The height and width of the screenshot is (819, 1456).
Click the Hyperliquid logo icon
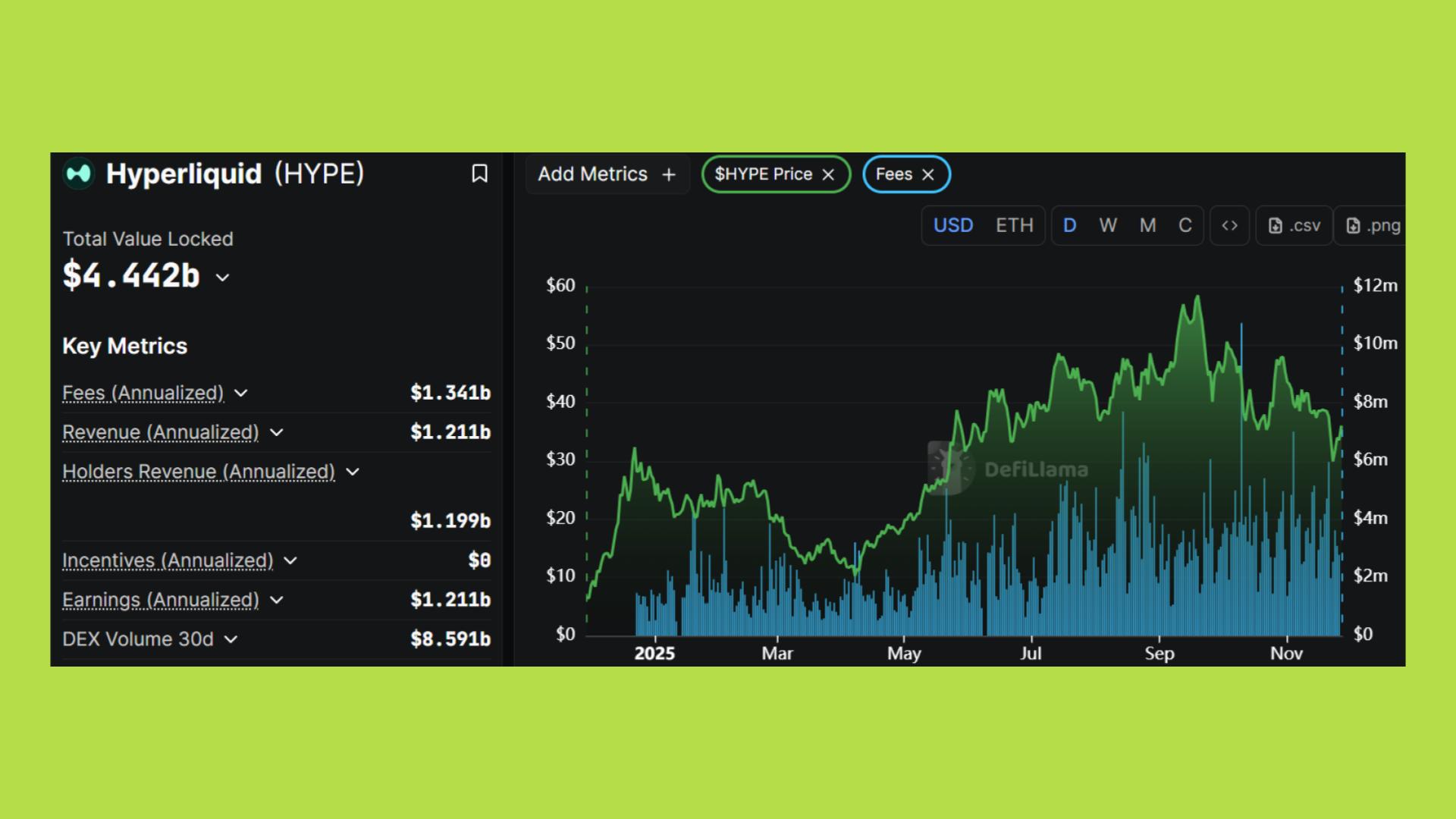click(78, 174)
